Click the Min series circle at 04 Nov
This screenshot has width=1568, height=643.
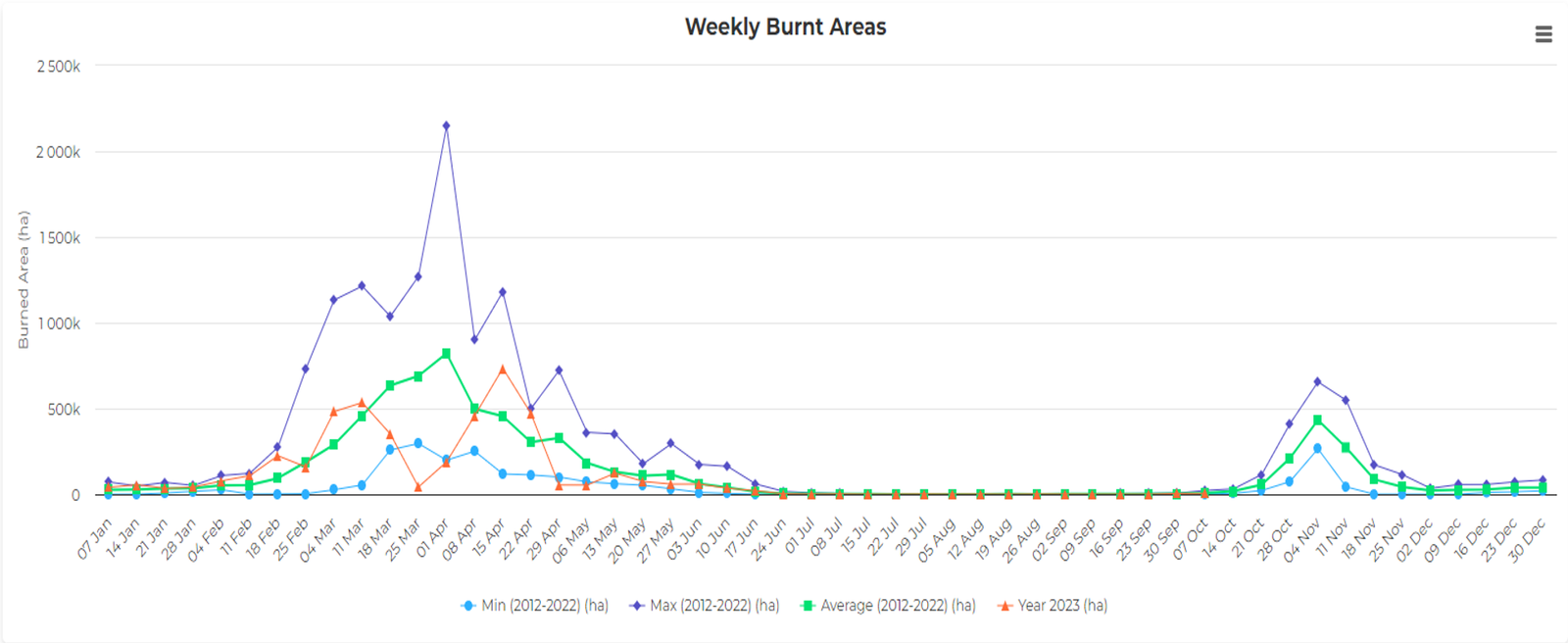1317,448
